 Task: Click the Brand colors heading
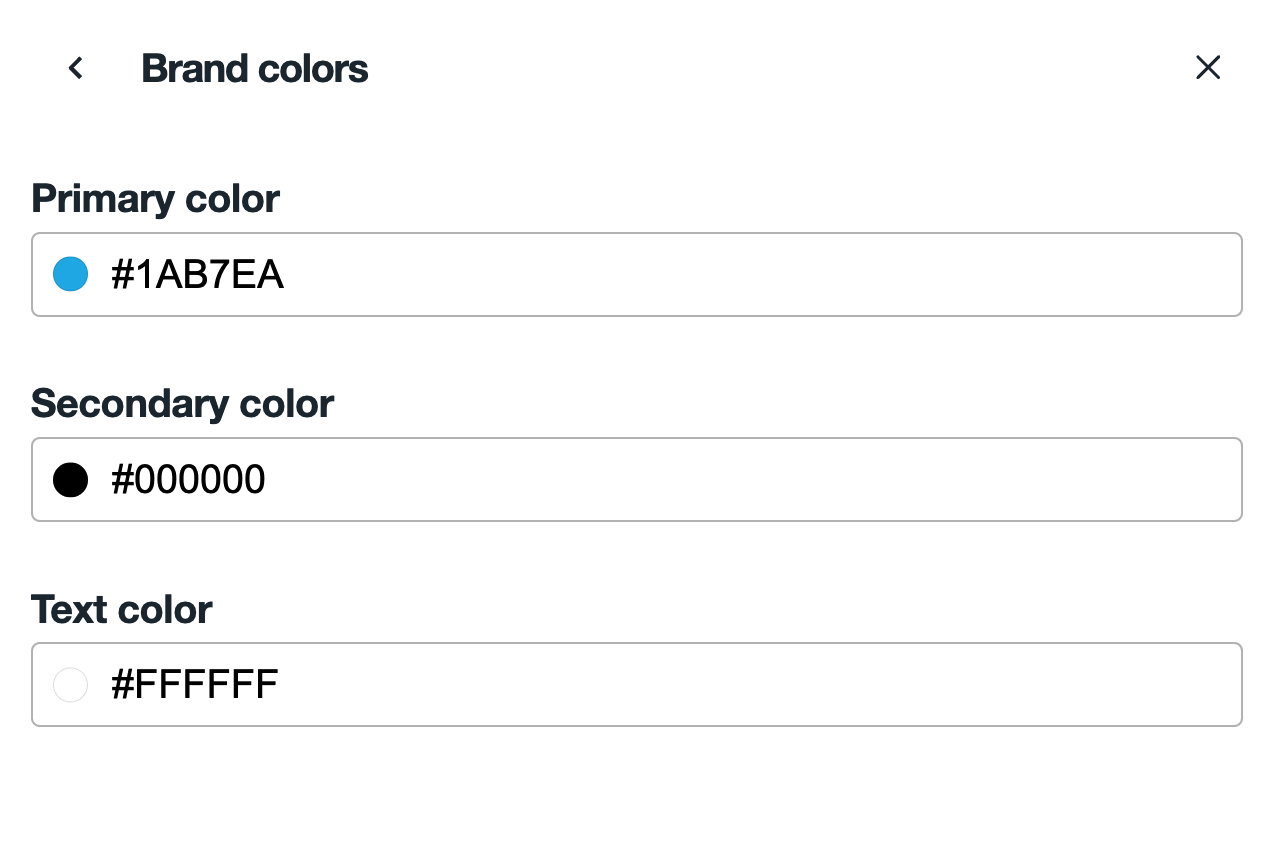pyautogui.click(x=254, y=69)
